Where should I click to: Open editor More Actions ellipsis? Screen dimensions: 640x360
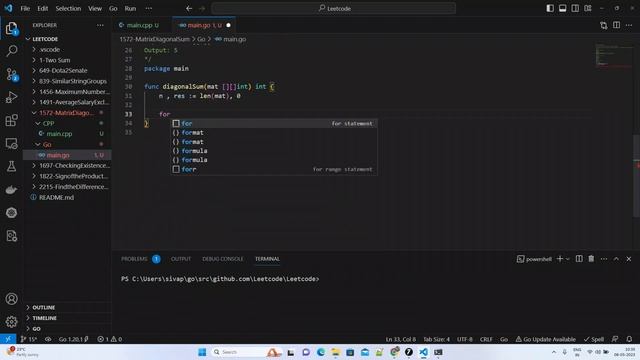[x=629, y=25]
